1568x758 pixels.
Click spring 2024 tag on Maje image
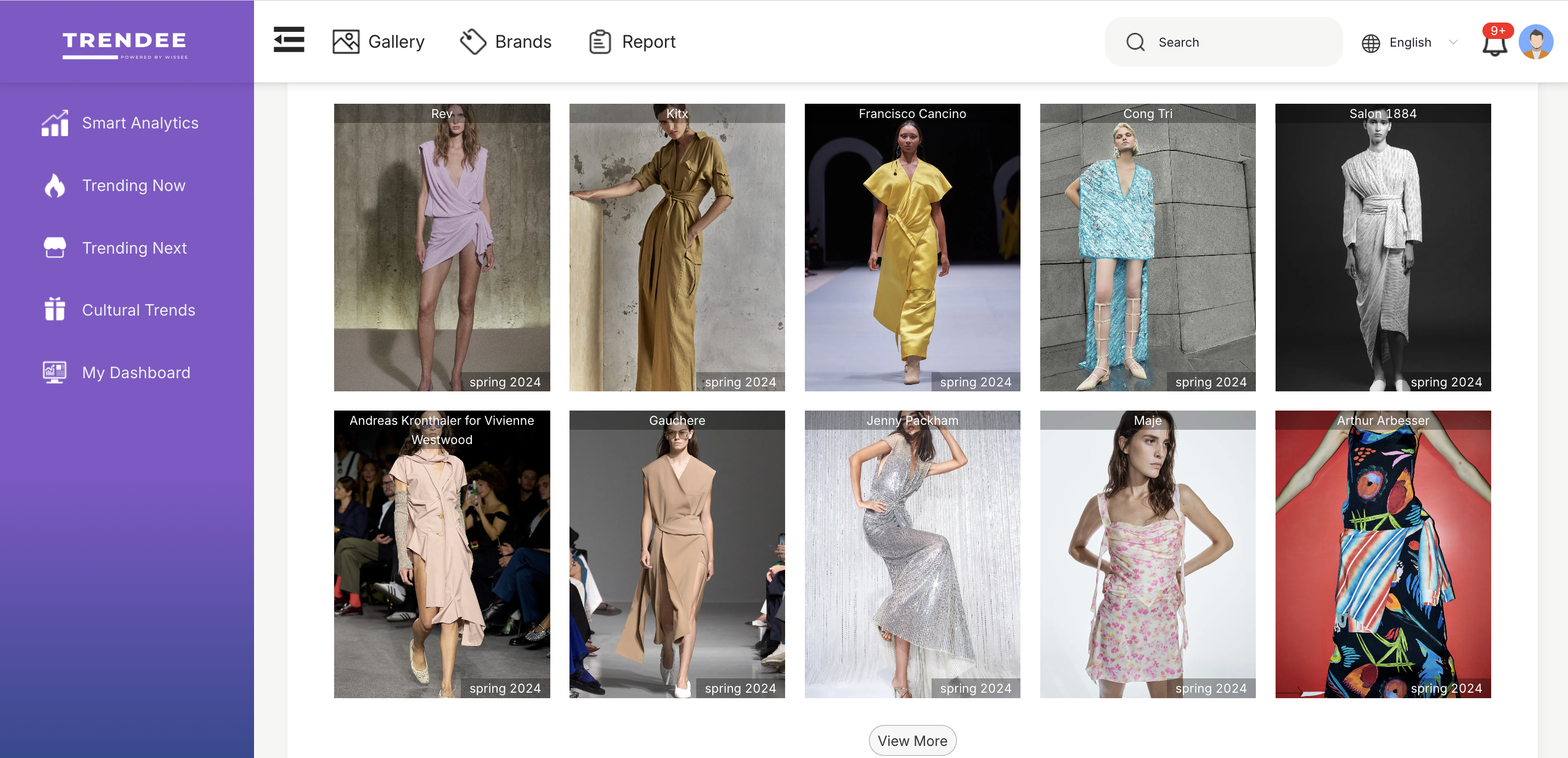(1211, 688)
